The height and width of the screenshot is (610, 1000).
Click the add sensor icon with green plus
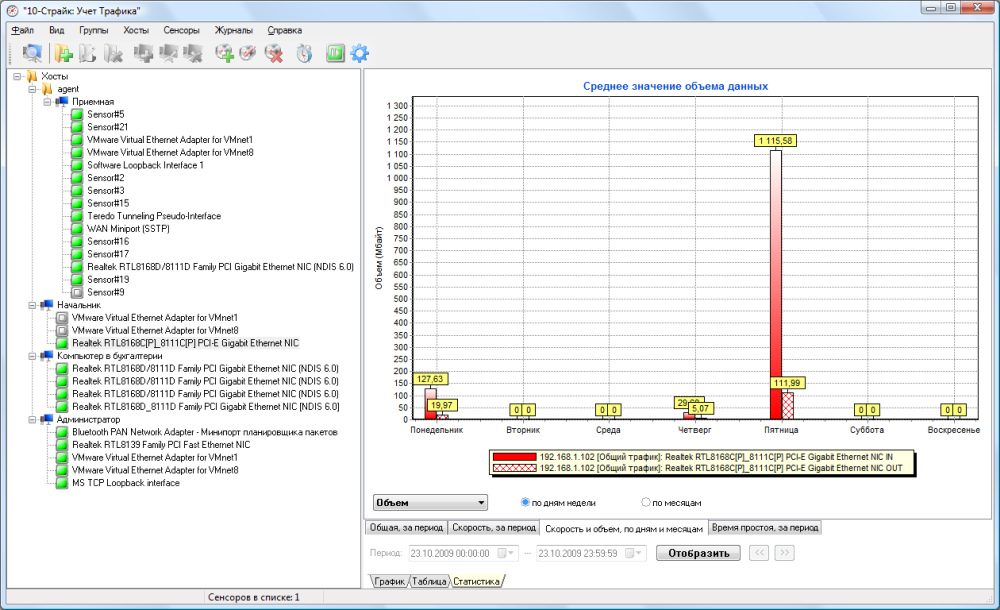(224, 54)
